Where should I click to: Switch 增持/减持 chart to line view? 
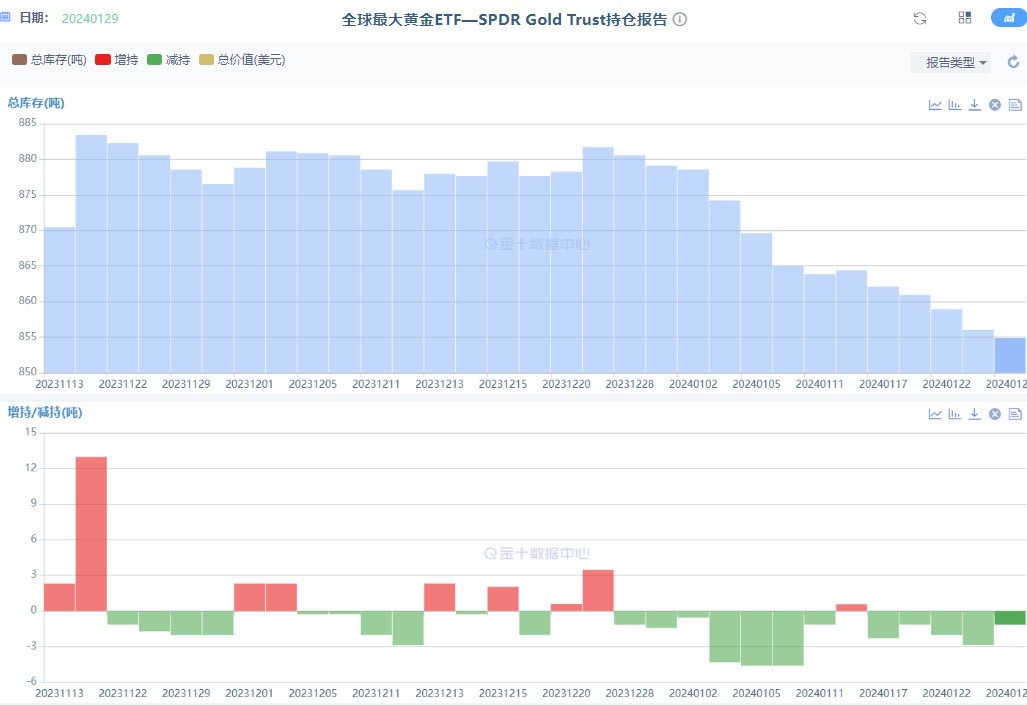coord(935,414)
